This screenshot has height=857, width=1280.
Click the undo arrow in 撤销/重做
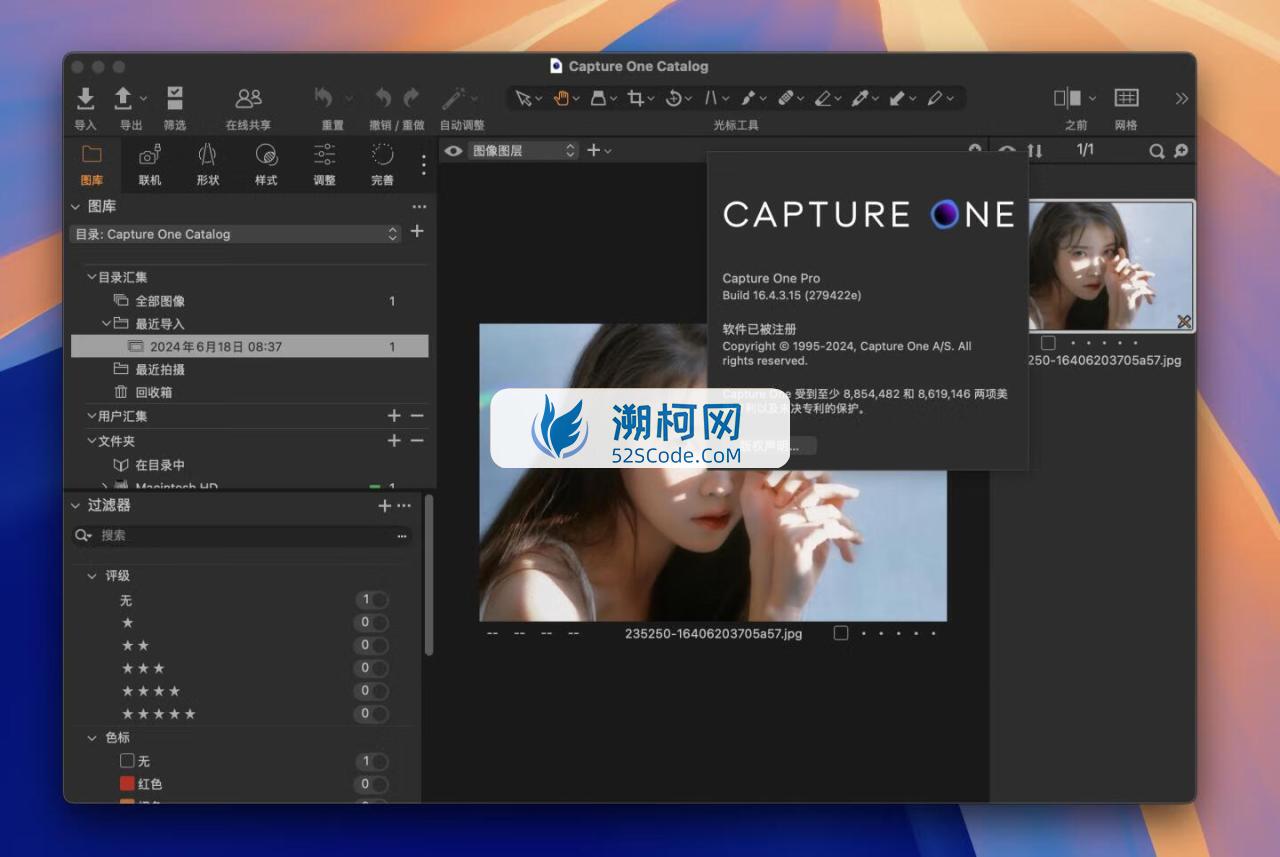coord(383,98)
